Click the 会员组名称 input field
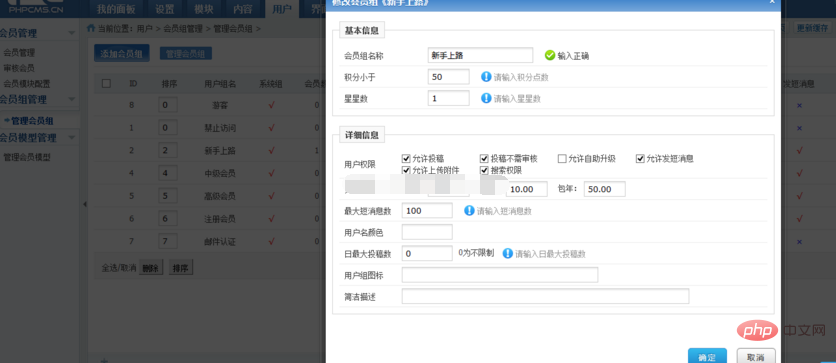 point(480,55)
